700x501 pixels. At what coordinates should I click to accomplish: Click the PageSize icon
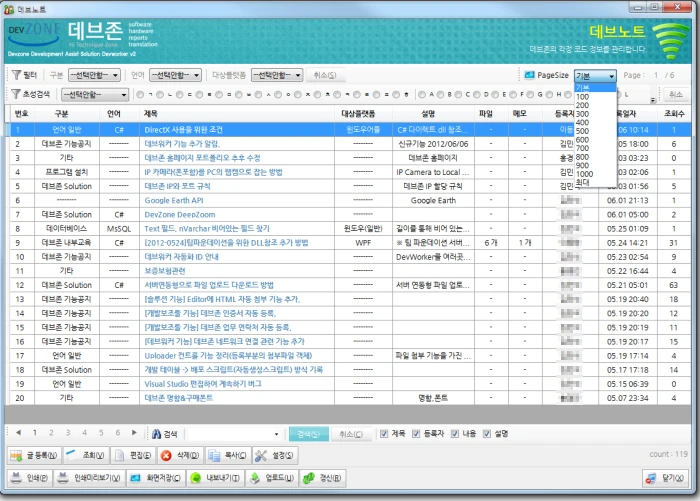point(529,75)
